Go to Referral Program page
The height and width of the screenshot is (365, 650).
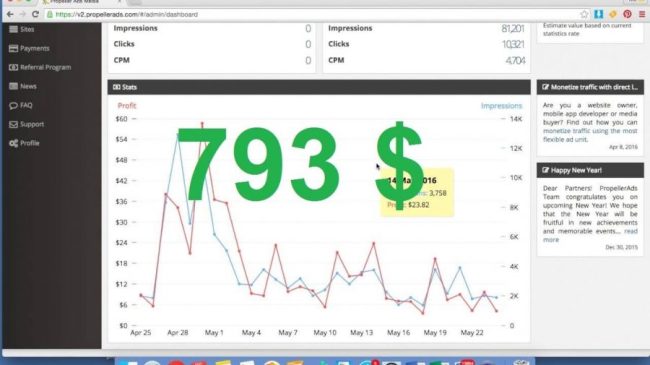point(40,67)
